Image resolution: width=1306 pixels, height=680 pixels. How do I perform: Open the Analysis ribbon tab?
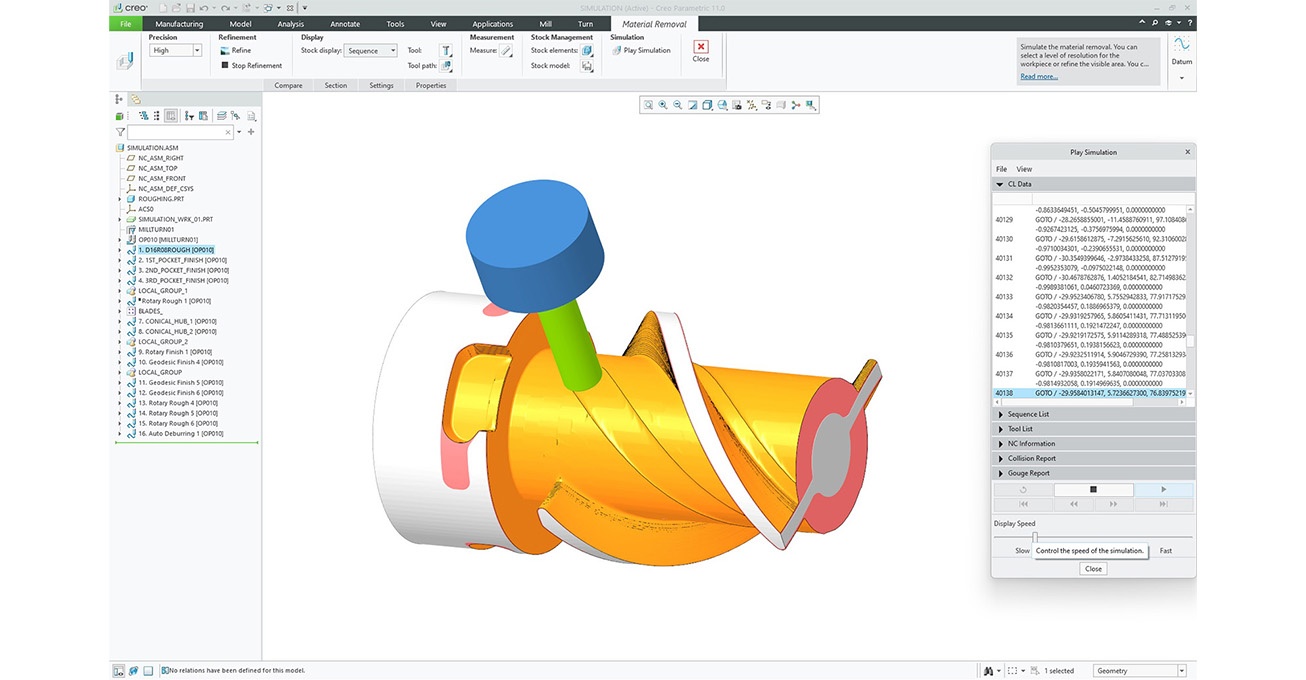click(x=291, y=24)
